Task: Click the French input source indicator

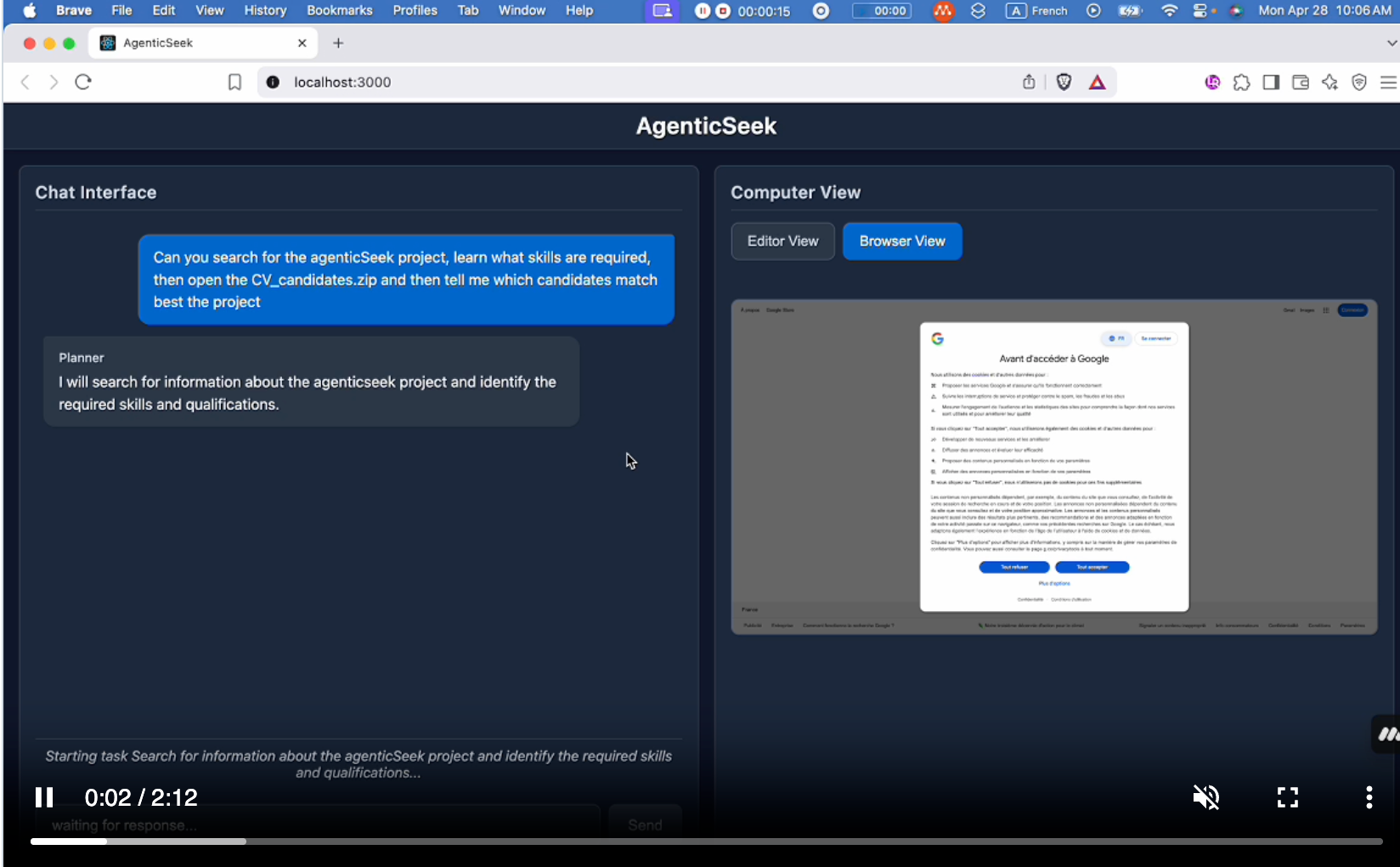Action: click(1037, 11)
